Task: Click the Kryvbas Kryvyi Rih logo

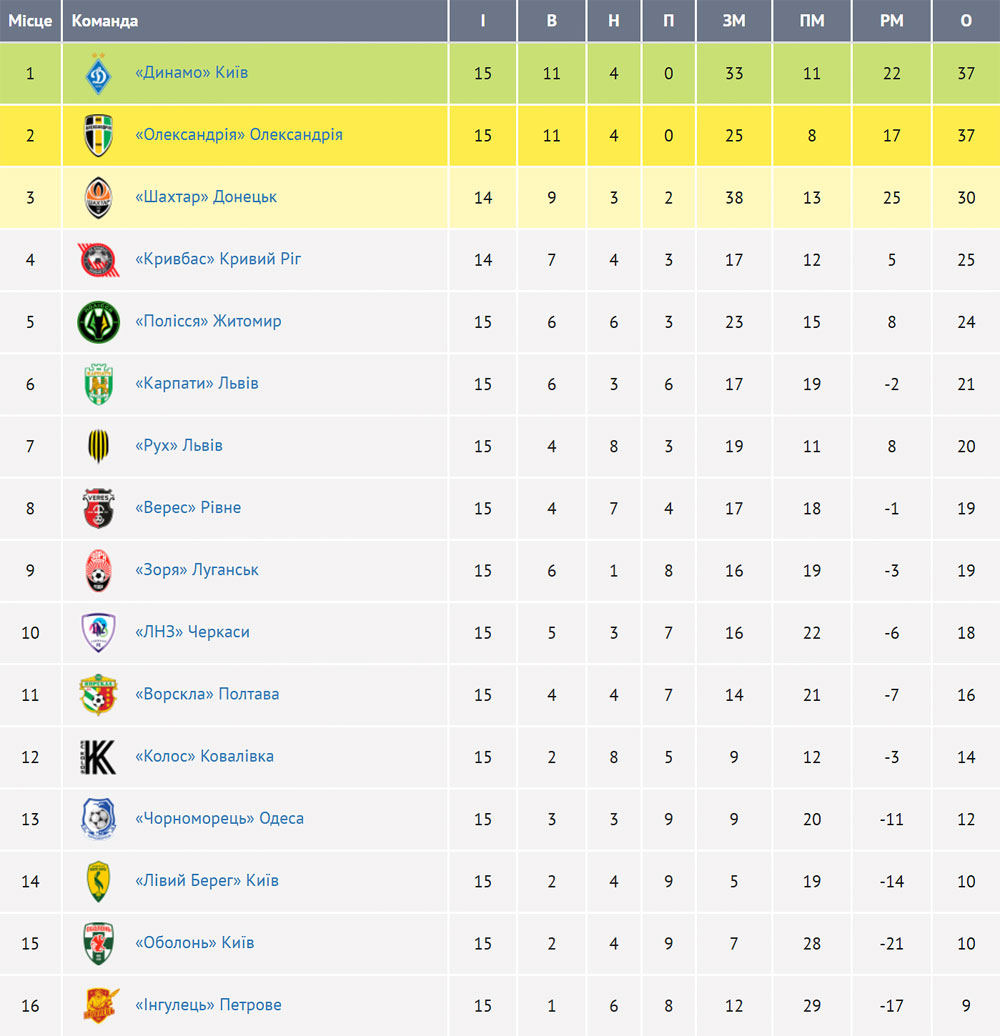Action: [98, 260]
